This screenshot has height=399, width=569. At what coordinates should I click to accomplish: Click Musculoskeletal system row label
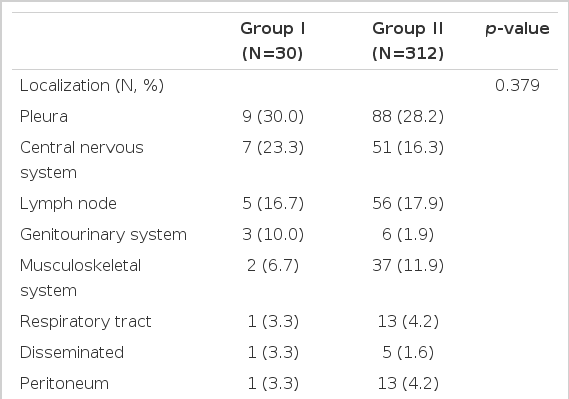click(x=81, y=278)
